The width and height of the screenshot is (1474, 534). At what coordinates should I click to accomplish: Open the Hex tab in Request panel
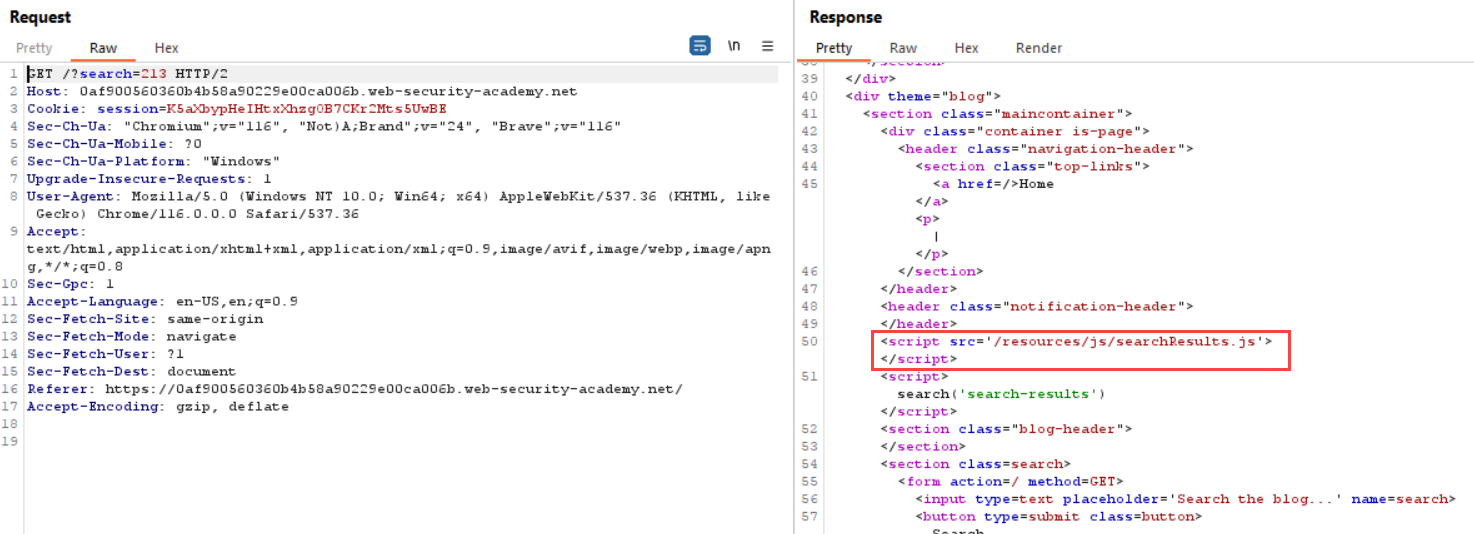[x=166, y=48]
